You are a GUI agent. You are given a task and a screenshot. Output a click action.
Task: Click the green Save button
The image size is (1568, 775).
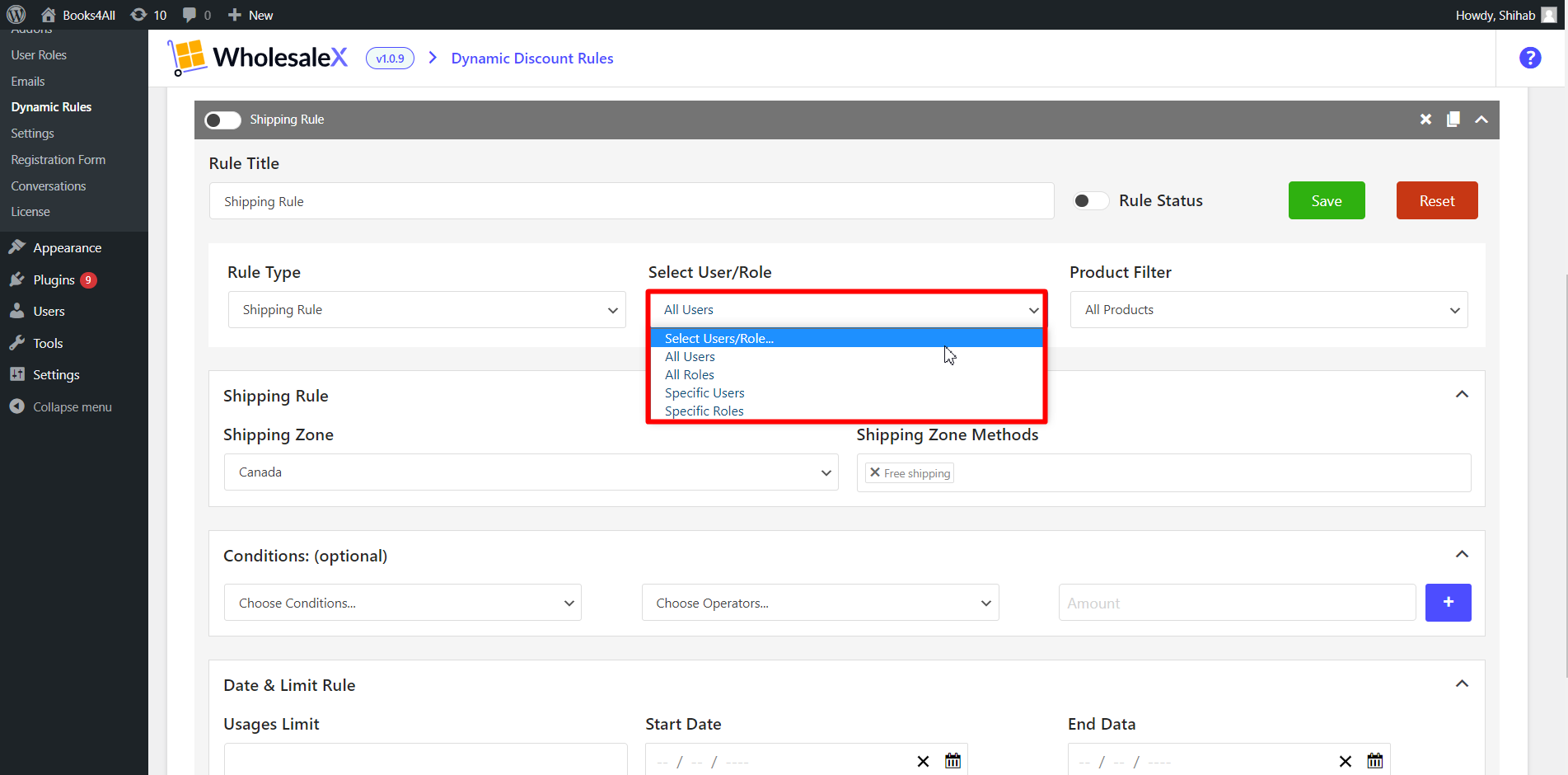[x=1327, y=200]
